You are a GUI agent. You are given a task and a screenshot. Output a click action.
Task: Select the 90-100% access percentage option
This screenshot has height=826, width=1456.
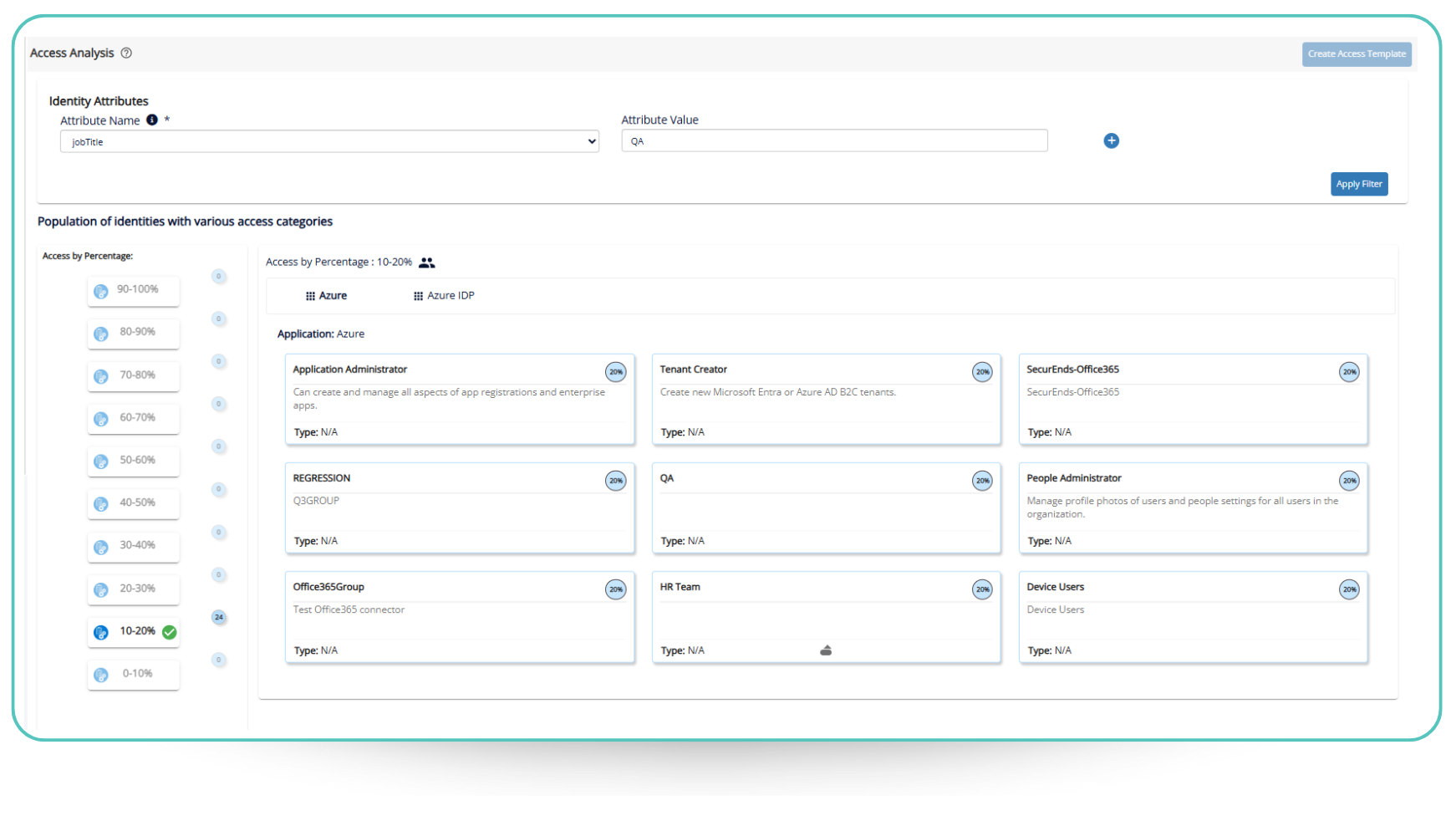(x=134, y=290)
